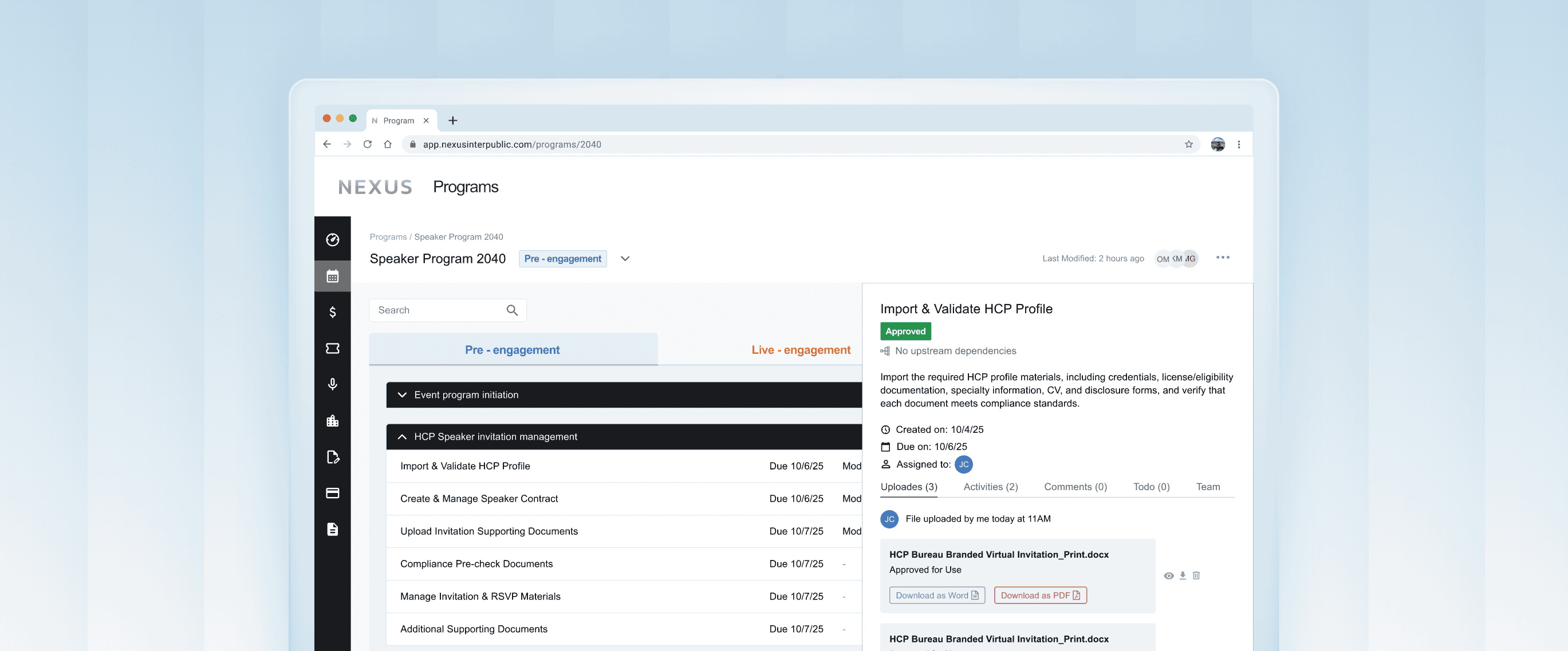Open the credit card sidebar icon
This screenshot has height=651, width=1568.
(x=332, y=493)
